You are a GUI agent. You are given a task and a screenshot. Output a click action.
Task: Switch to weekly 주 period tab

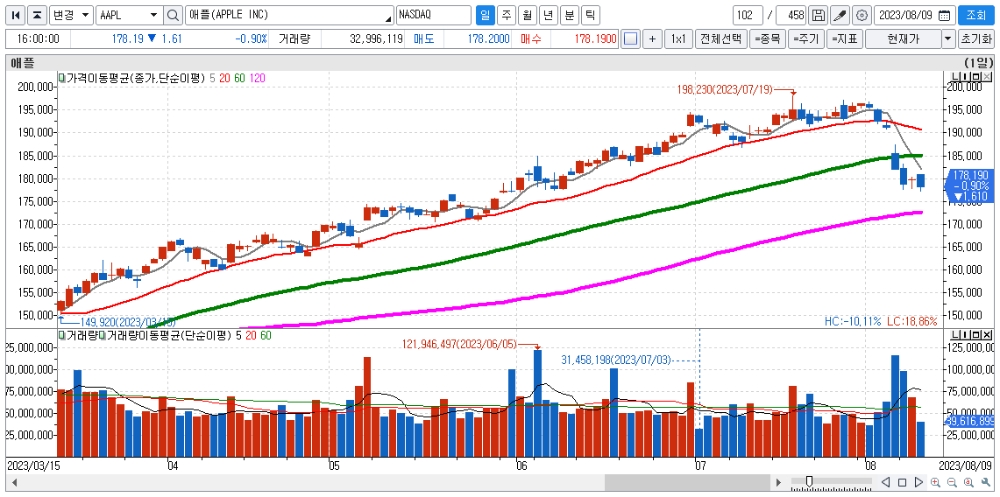point(506,15)
